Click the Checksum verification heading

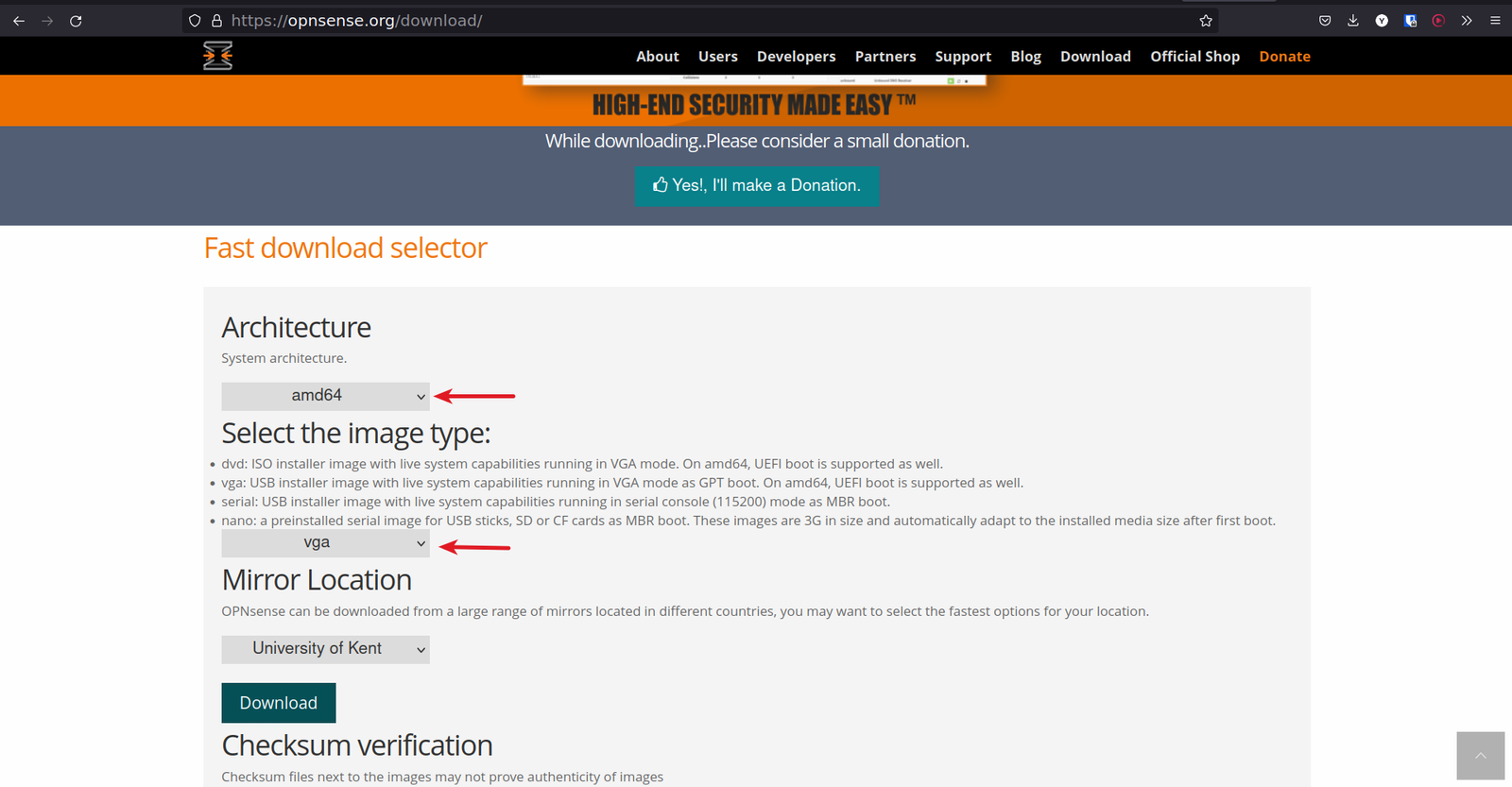point(357,745)
